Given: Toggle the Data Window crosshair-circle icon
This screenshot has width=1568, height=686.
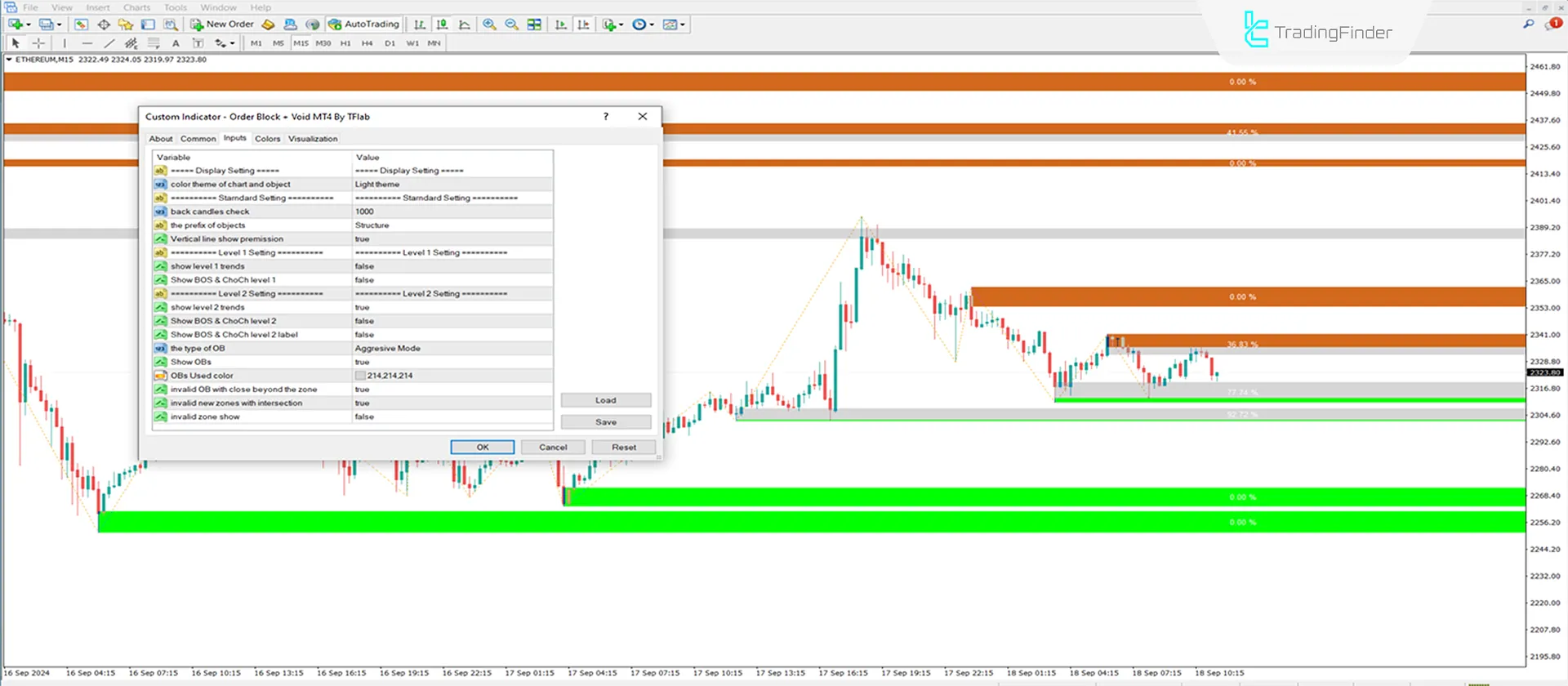Looking at the screenshot, I should point(104,24).
